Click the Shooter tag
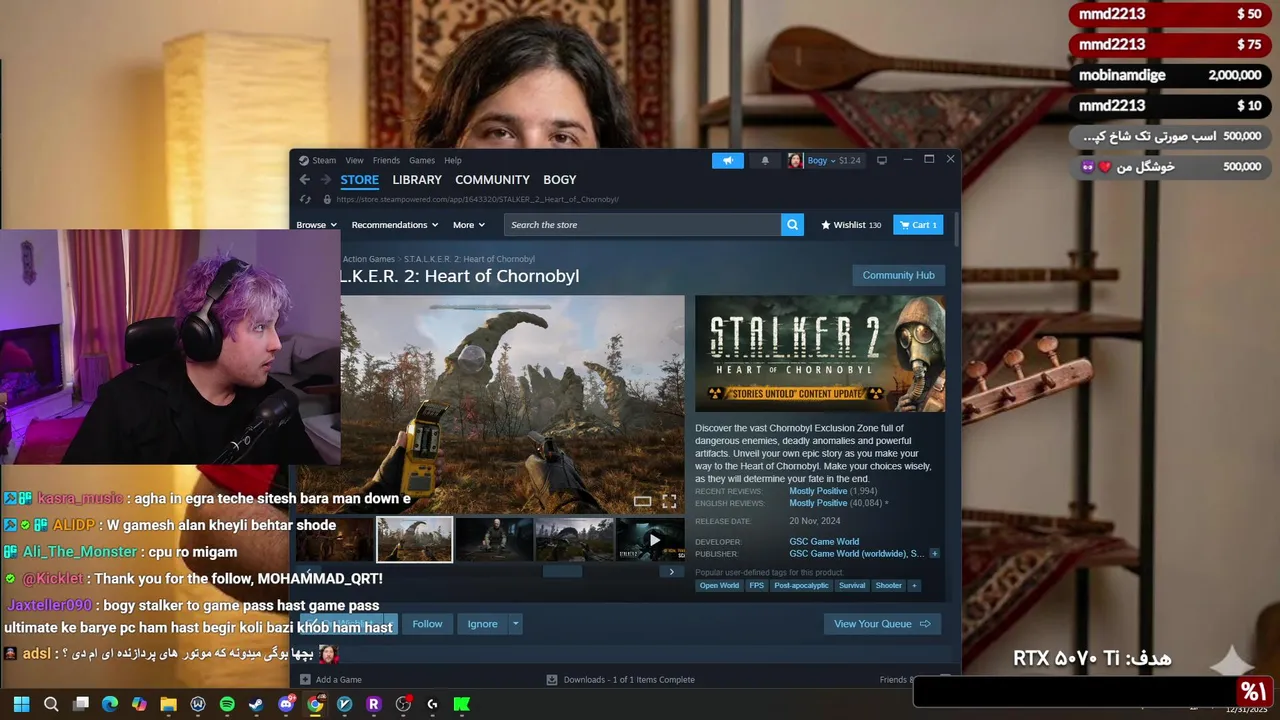 point(889,585)
